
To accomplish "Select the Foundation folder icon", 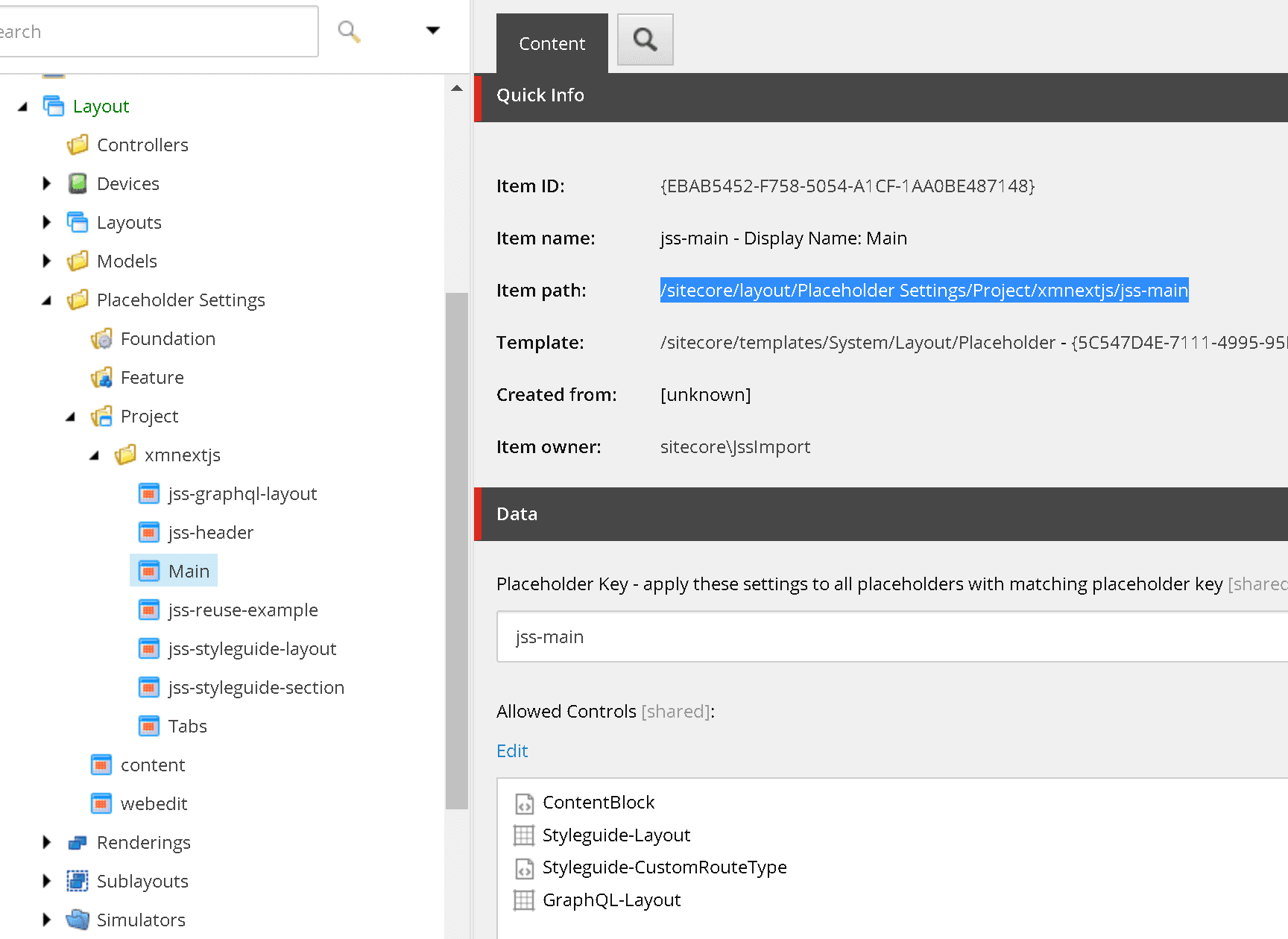I will click(101, 339).
